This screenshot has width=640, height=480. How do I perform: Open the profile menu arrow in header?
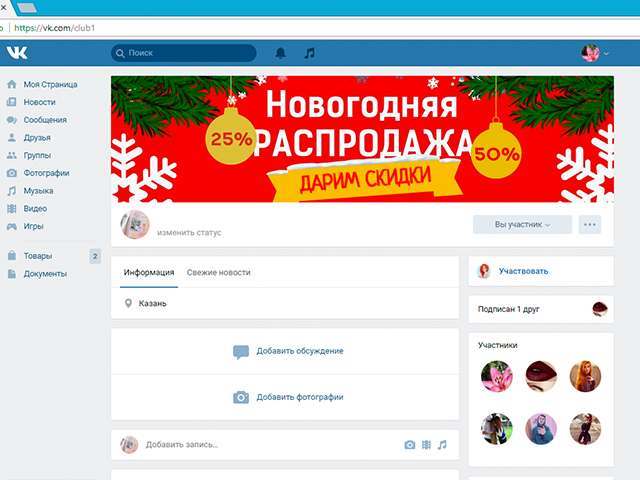pyautogui.click(x=607, y=53)
